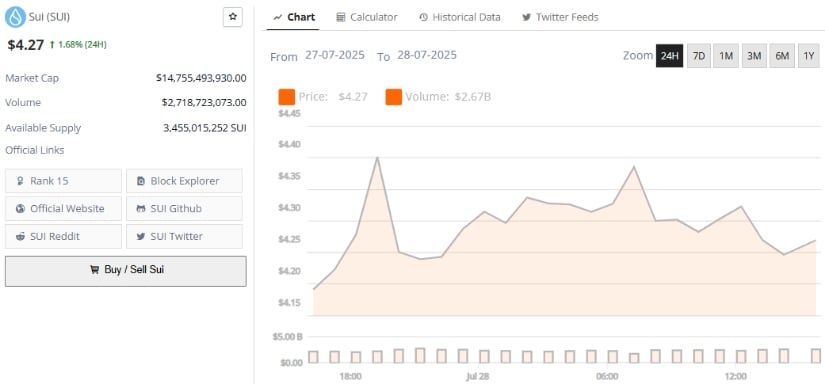
Task: Open the Rank 15 link
Action: [x=63, y=181]
